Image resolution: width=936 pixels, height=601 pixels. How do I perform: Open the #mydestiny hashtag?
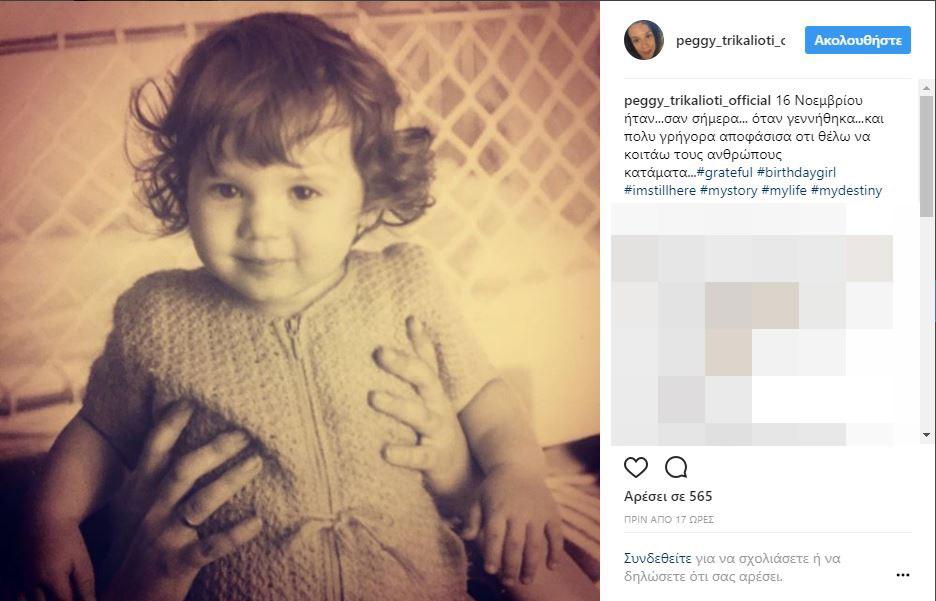(x=846, y=190)
